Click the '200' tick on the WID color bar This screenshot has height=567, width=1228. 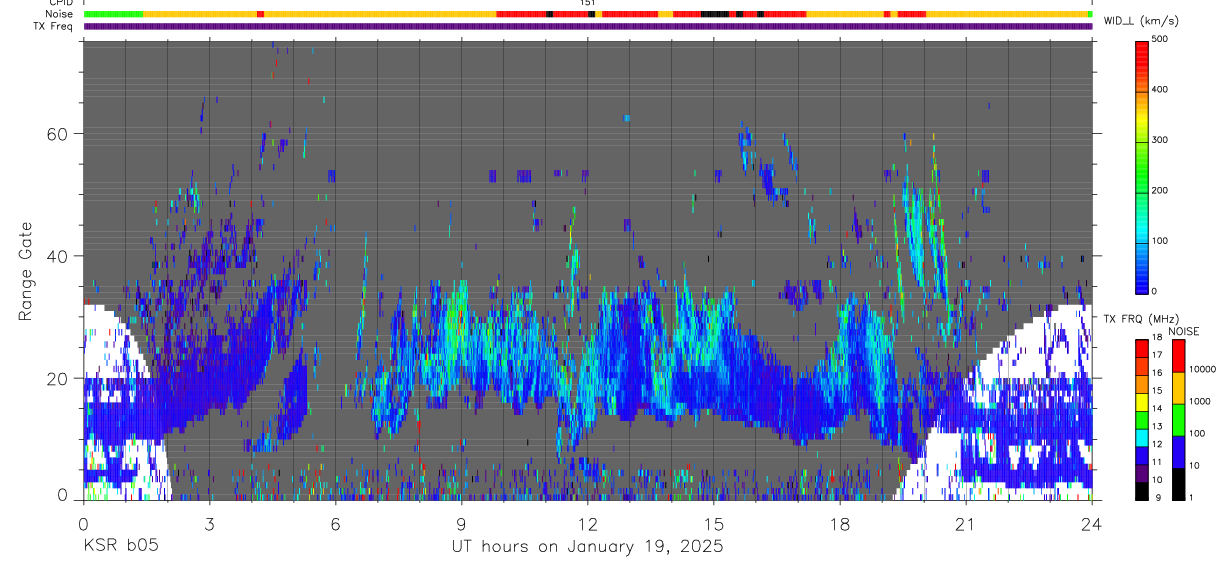[1160, 190]
